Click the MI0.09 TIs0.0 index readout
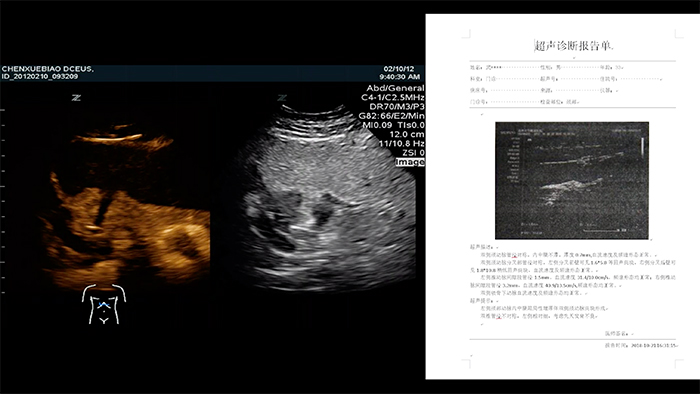The height and width of the screenshot is (394, 700). point(393,125)
